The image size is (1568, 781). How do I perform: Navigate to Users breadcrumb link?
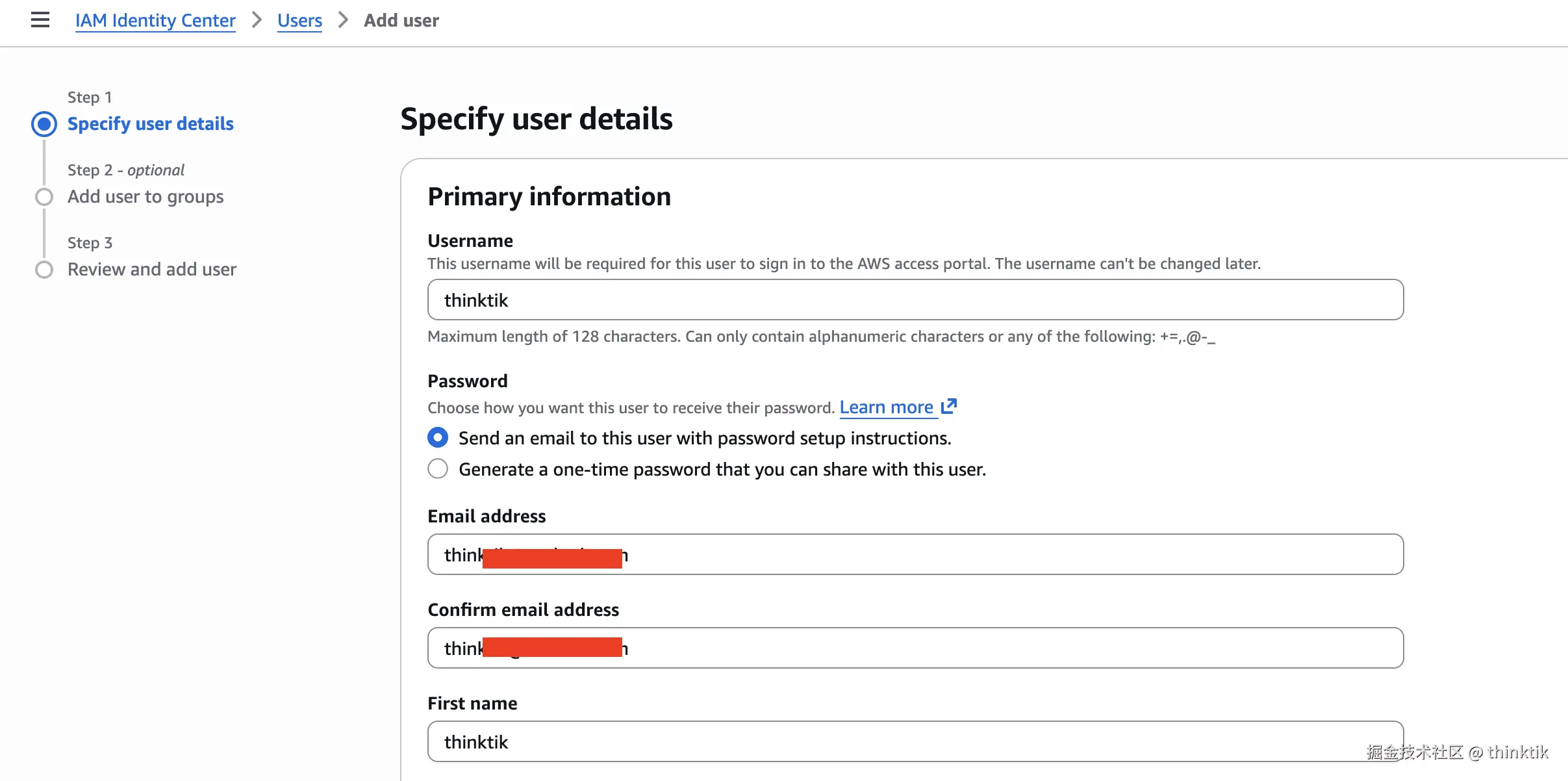[x=299, y=20]
